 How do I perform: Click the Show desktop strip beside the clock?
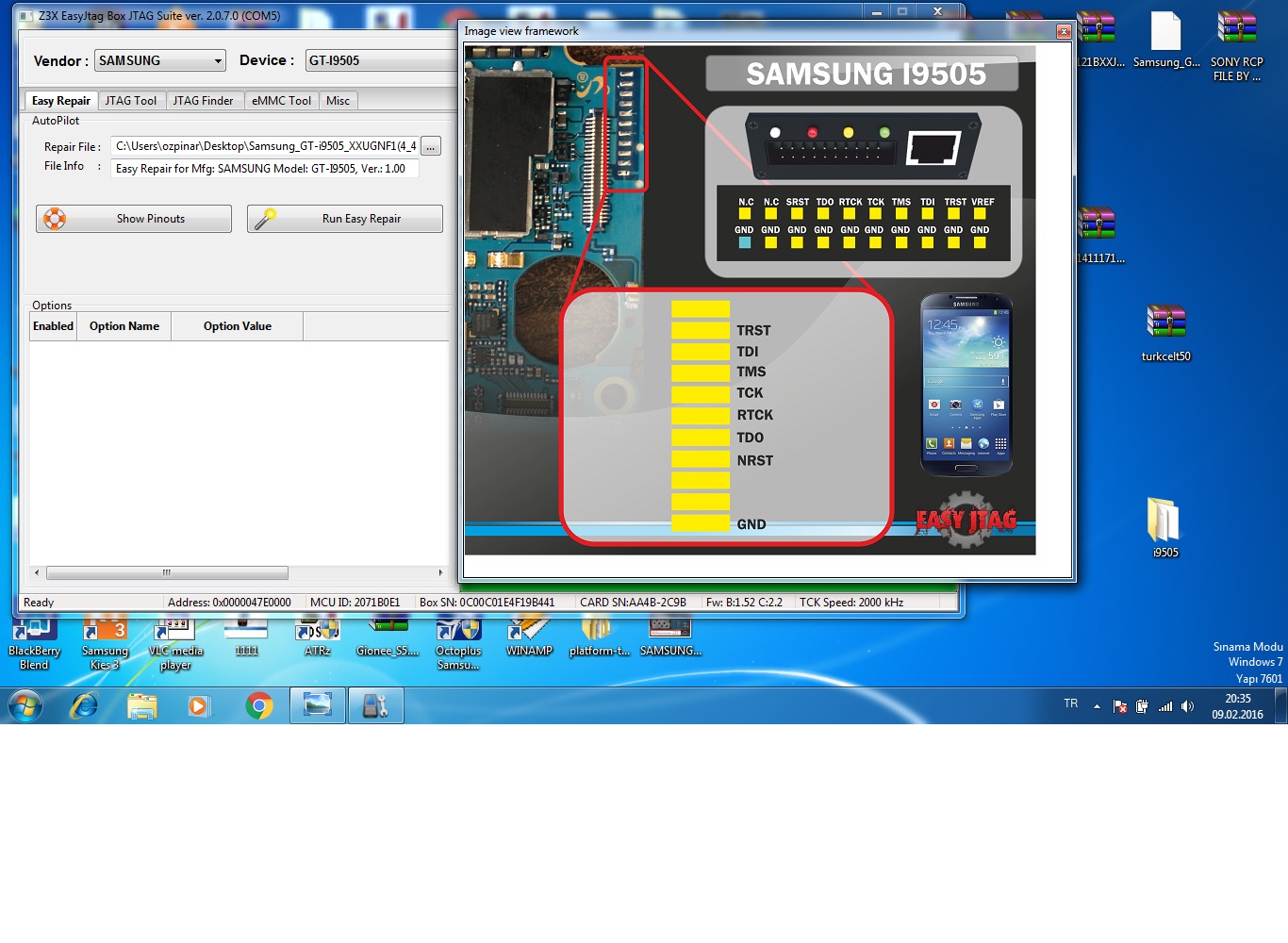click(x=1281, y=705)
